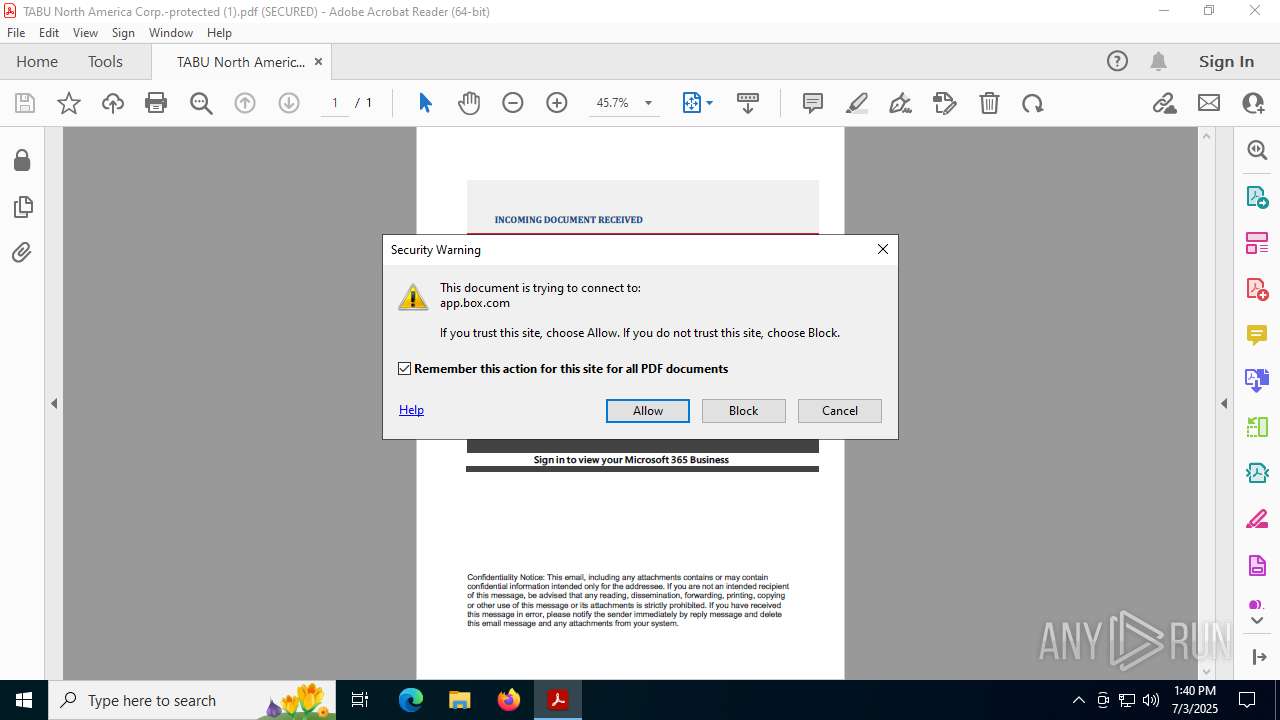Screen dimensions: 1280x720
Task: Open the help question mark icon
Action: 1117,61
